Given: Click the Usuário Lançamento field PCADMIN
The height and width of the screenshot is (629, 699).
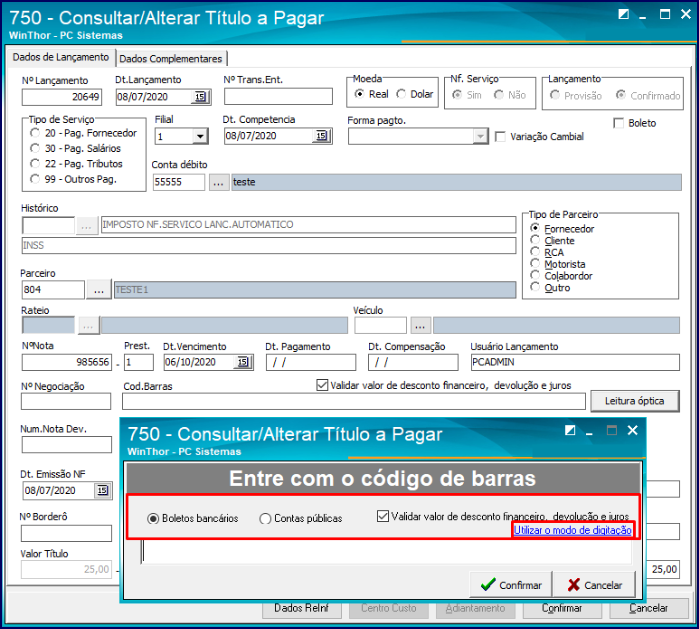Looking at the screenshot, I should click(575, 362).
